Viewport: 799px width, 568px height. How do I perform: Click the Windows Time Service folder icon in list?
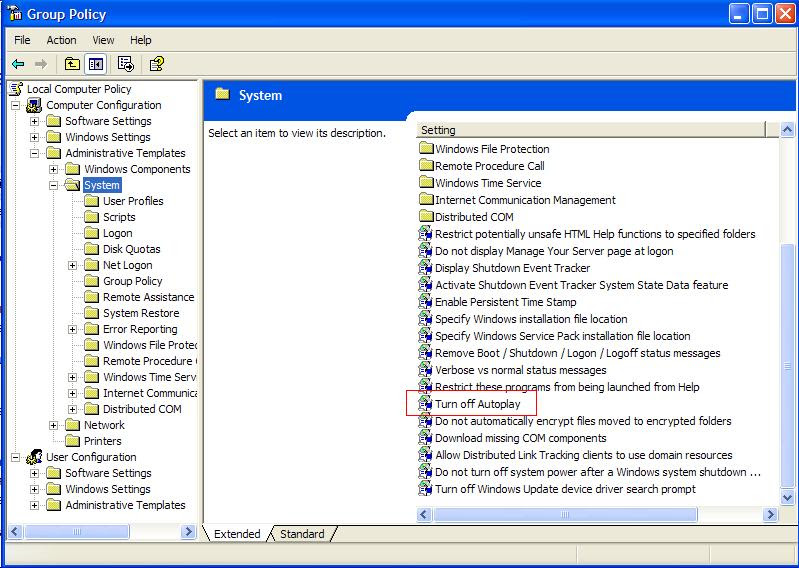click(x=425, y=183)
